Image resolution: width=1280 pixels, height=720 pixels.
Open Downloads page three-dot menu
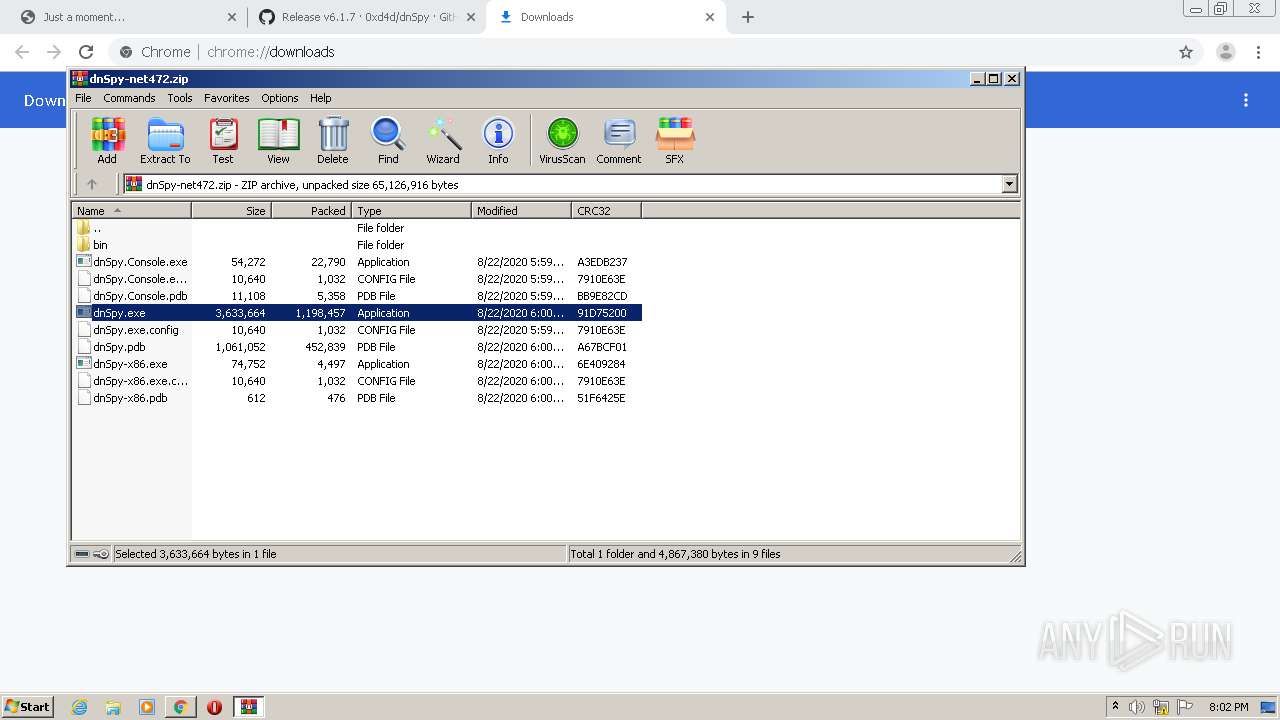(x=1246, y=100)
